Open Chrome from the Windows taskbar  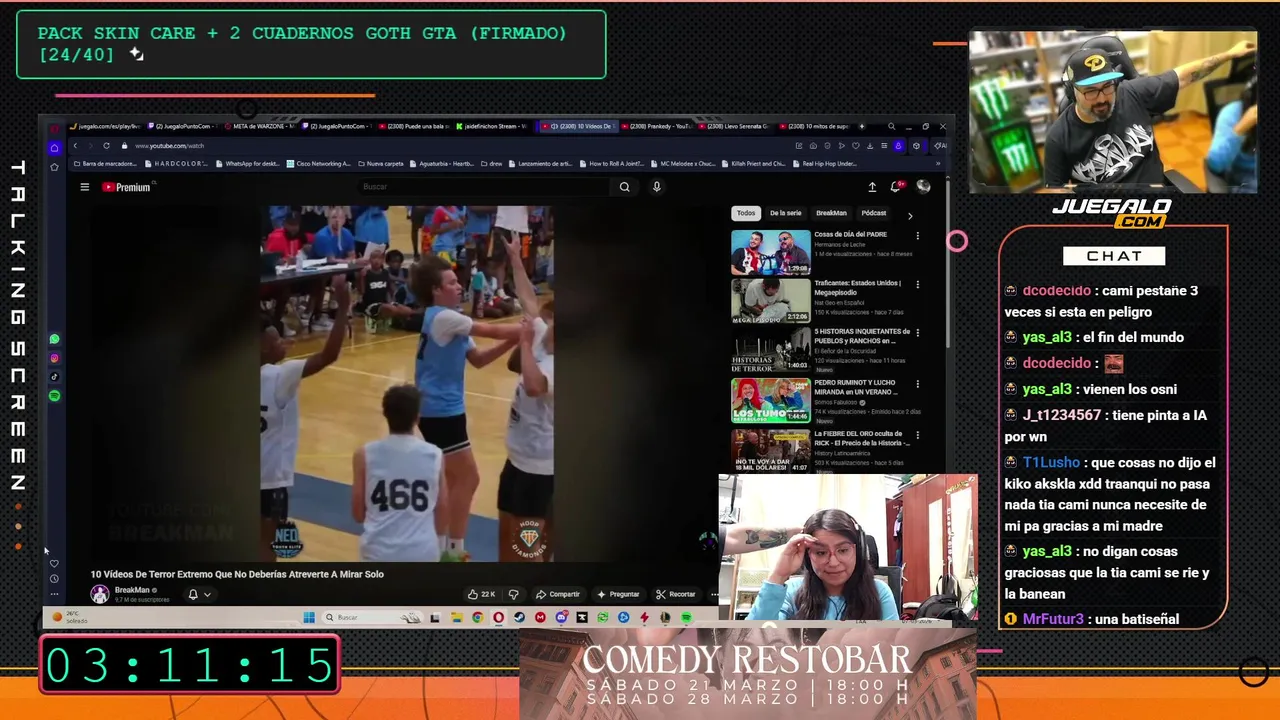click(x=477, y=617)
